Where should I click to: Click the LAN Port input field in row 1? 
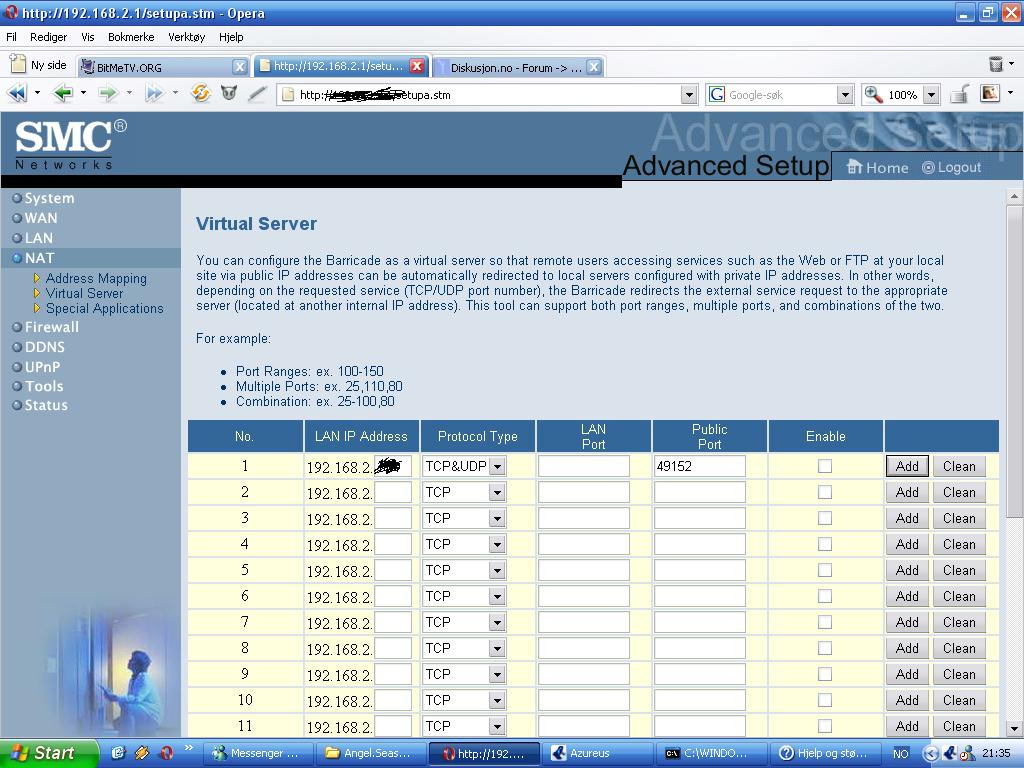(583, 466)
